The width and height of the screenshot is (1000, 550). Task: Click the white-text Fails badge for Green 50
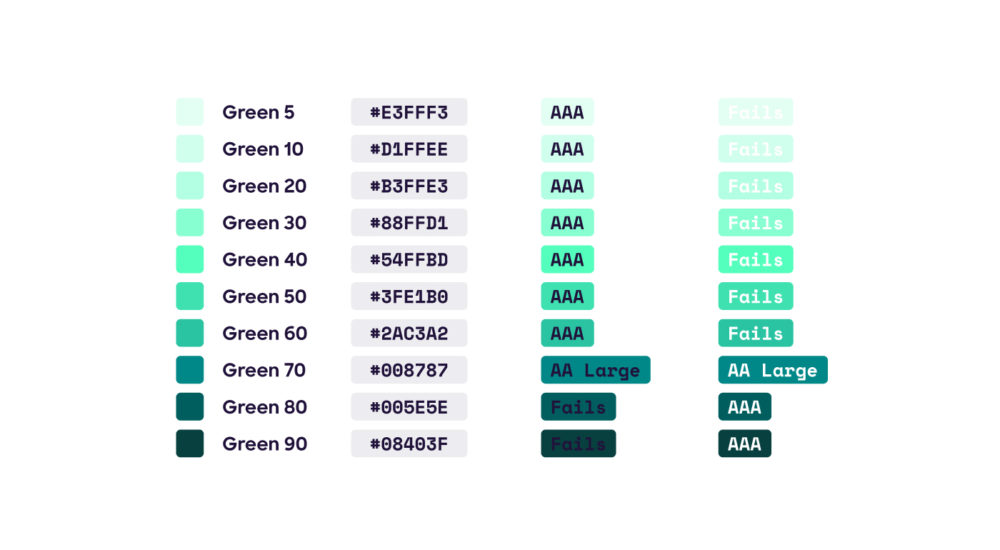(x=756, y=296)
